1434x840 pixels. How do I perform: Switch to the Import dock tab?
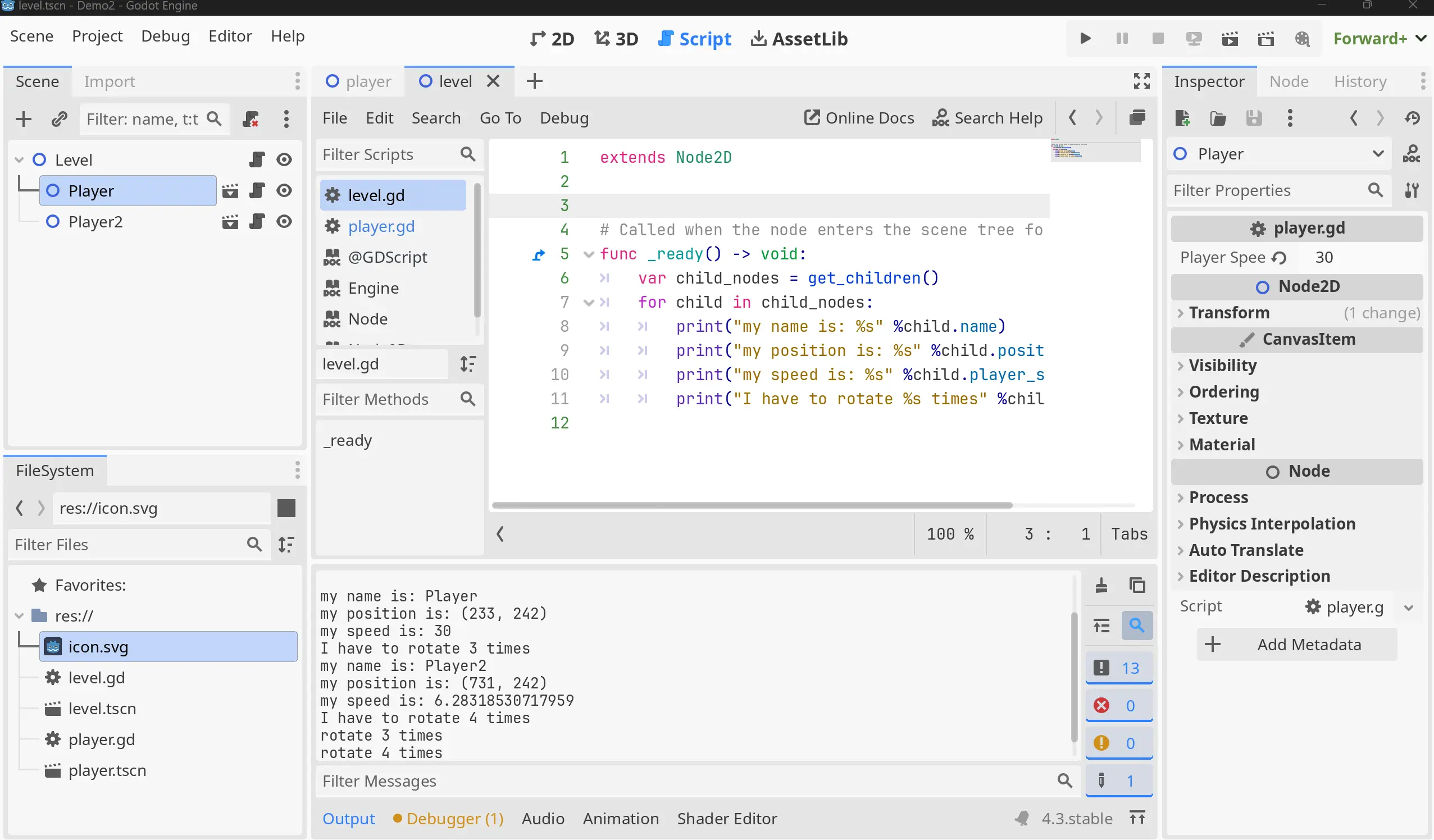pyautogui.click(x=110, y=81)
